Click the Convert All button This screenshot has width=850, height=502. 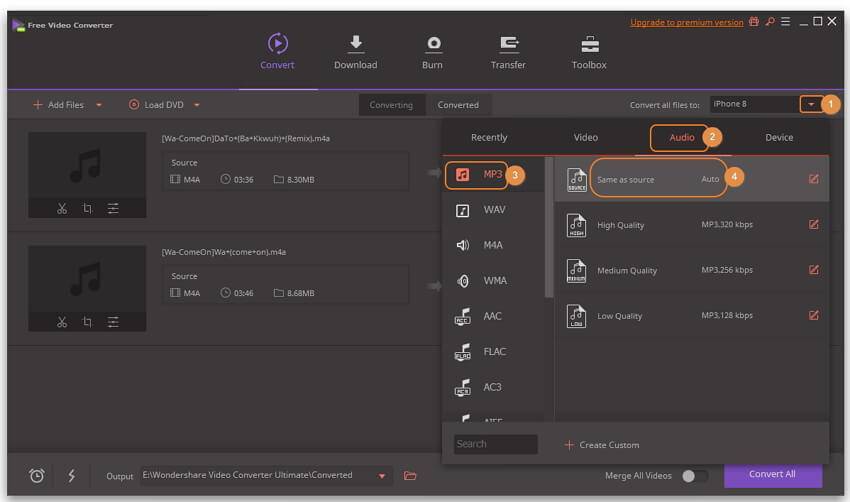point(772,475)
